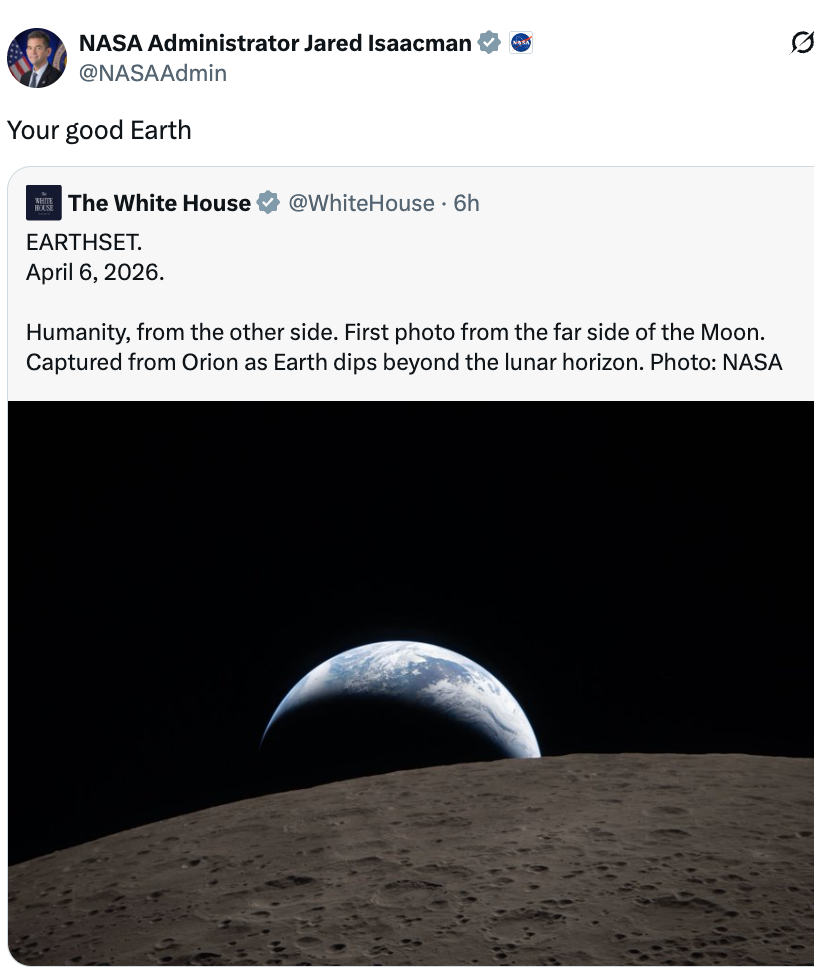The image size is (814, 980).
Task: Click the verified checkmark beside Jared Isaacman's name
Action: coord(489,42)
